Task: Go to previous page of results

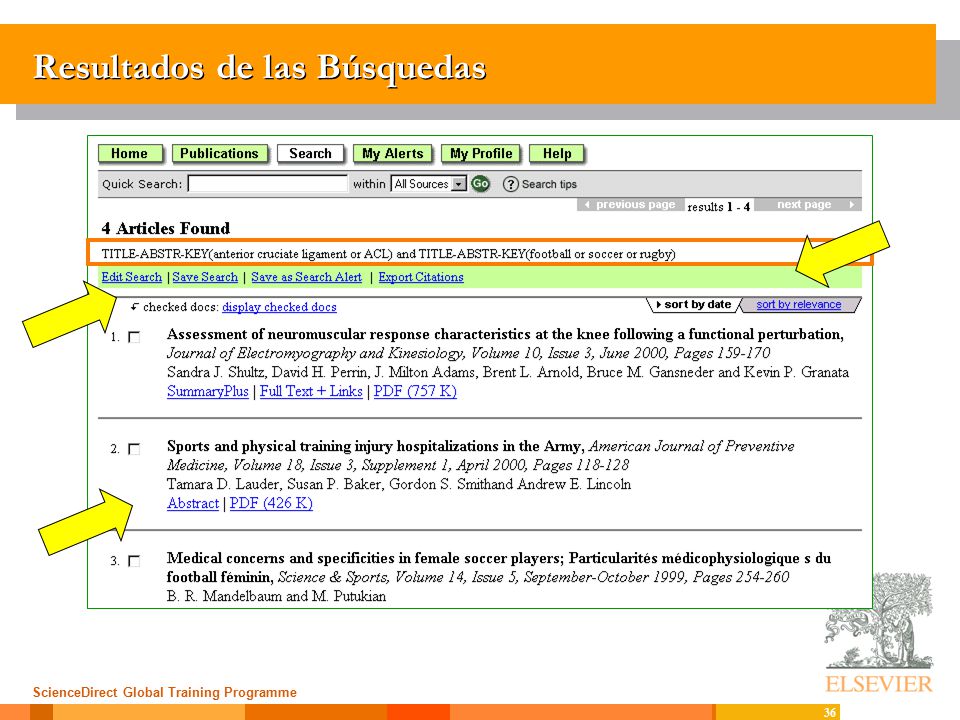Action: coord(630,204)
